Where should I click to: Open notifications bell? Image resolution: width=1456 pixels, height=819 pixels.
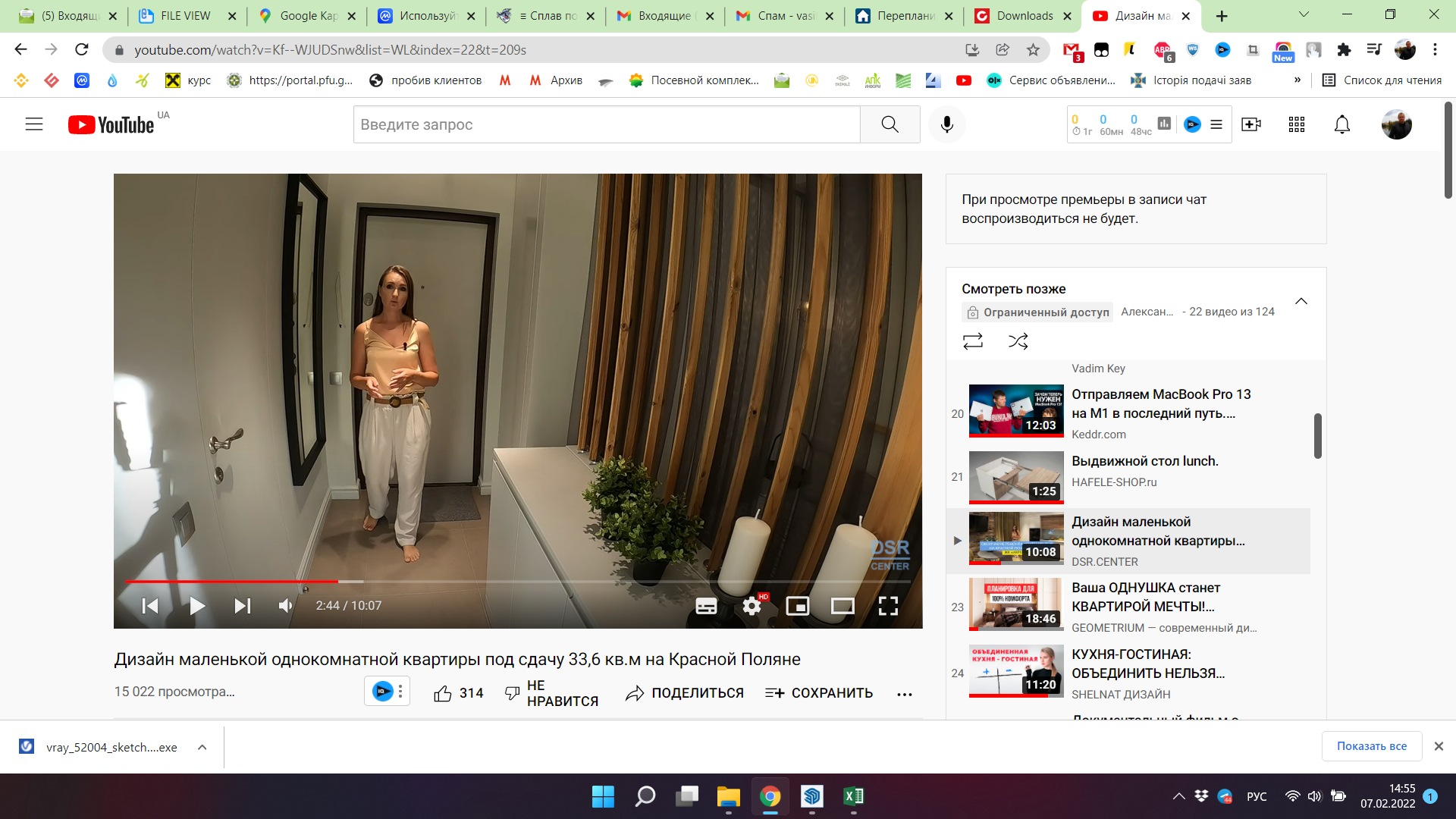click(x=1342, y=124)
